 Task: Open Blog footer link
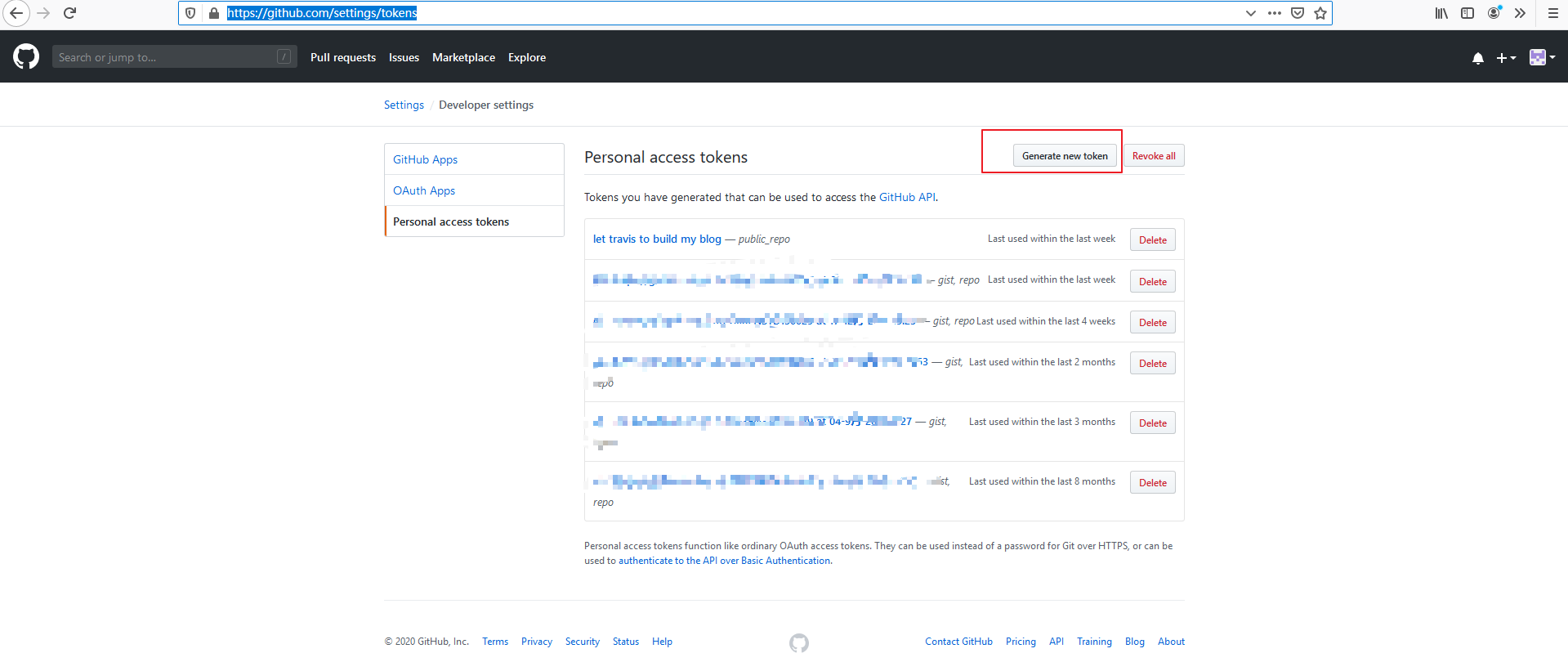pos(1135,642)
